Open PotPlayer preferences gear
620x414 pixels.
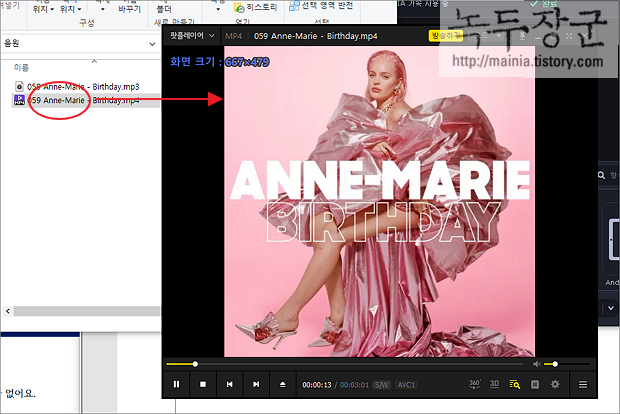coord(555,384)
